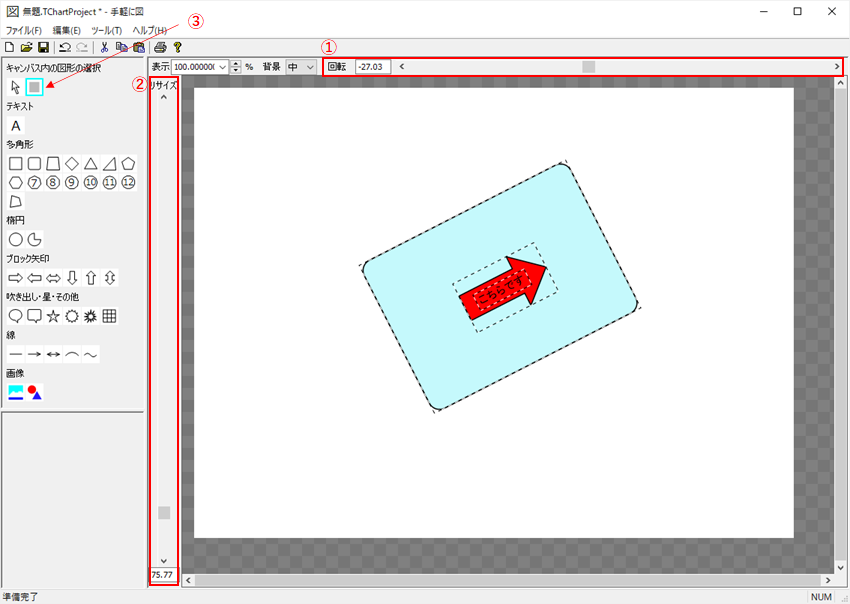Pick the right triangle shape
The width and height of the screenshot is (850, 604).
pyautogui.click(x=110, y=163)
